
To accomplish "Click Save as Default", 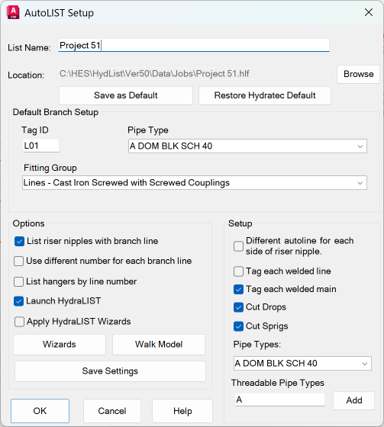I will pos(126,95).
